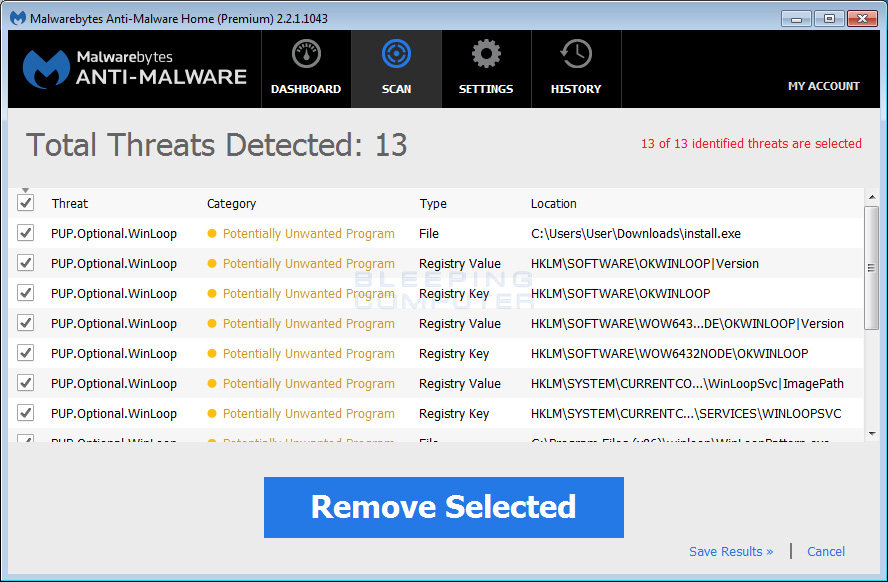This screenshot has height=582, width=888.
Task: Switch to the History tab
Action: coord(576,69)
